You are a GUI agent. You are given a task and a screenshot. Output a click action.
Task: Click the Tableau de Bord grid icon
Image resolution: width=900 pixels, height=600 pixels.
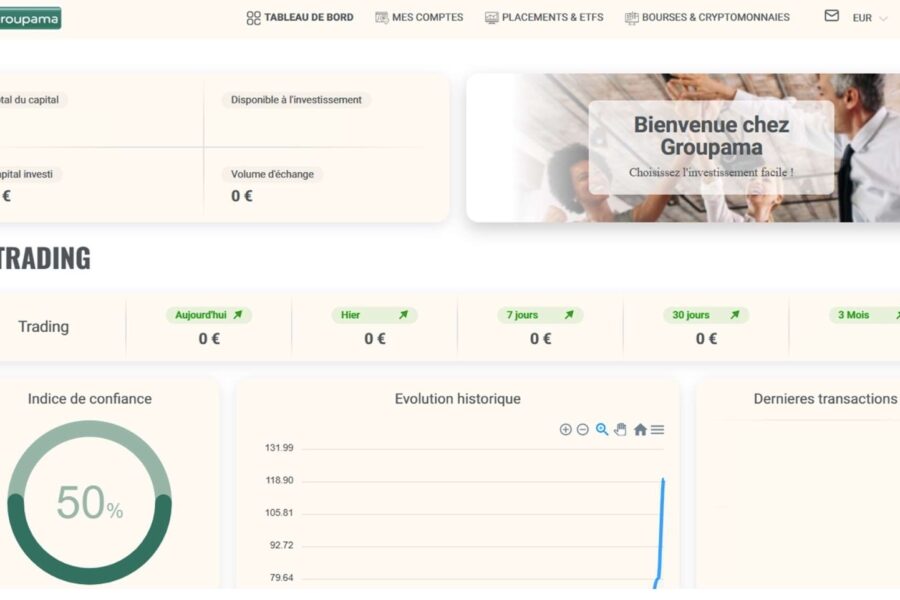click(253, 18)
